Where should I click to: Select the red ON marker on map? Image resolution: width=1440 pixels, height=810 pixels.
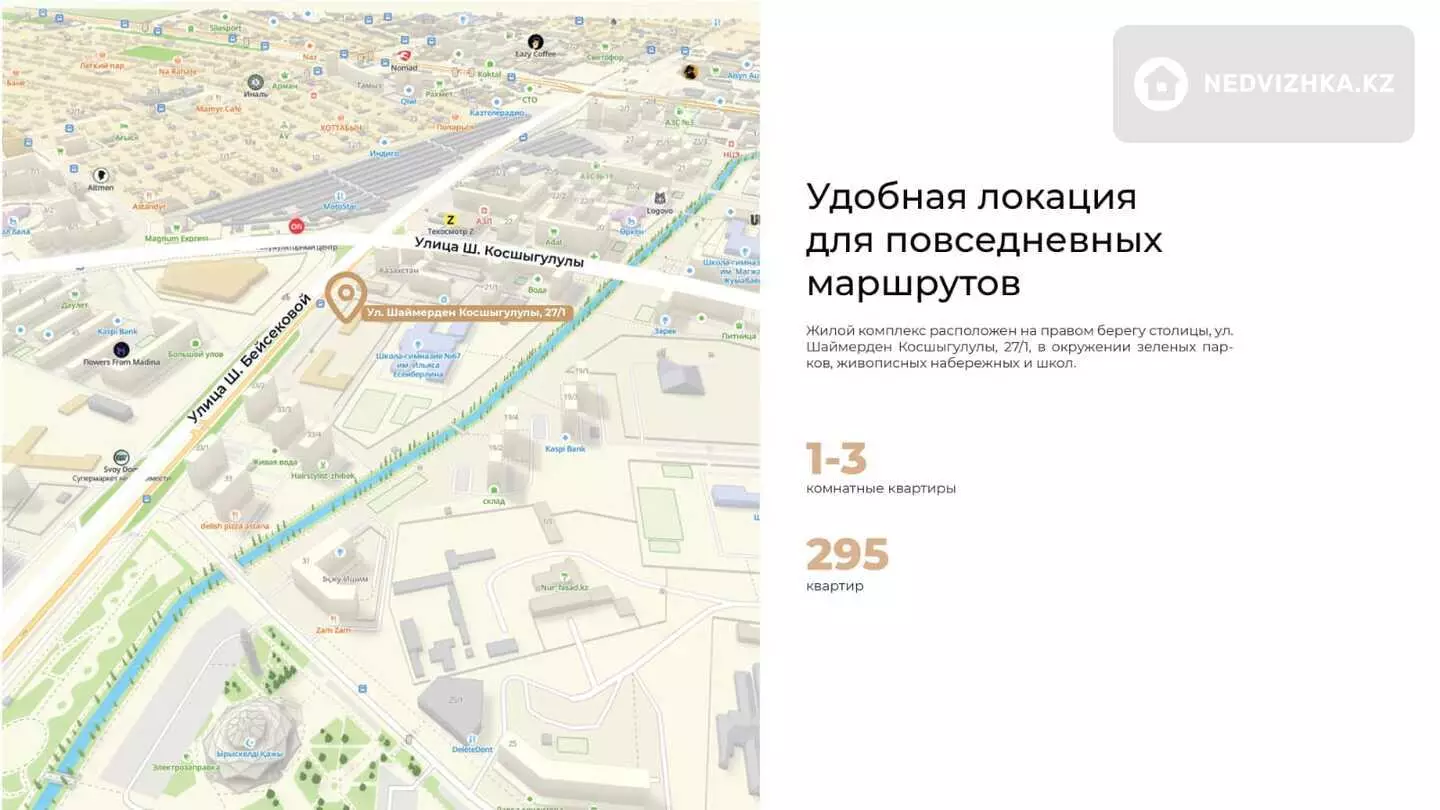click(x=296, y=226)
